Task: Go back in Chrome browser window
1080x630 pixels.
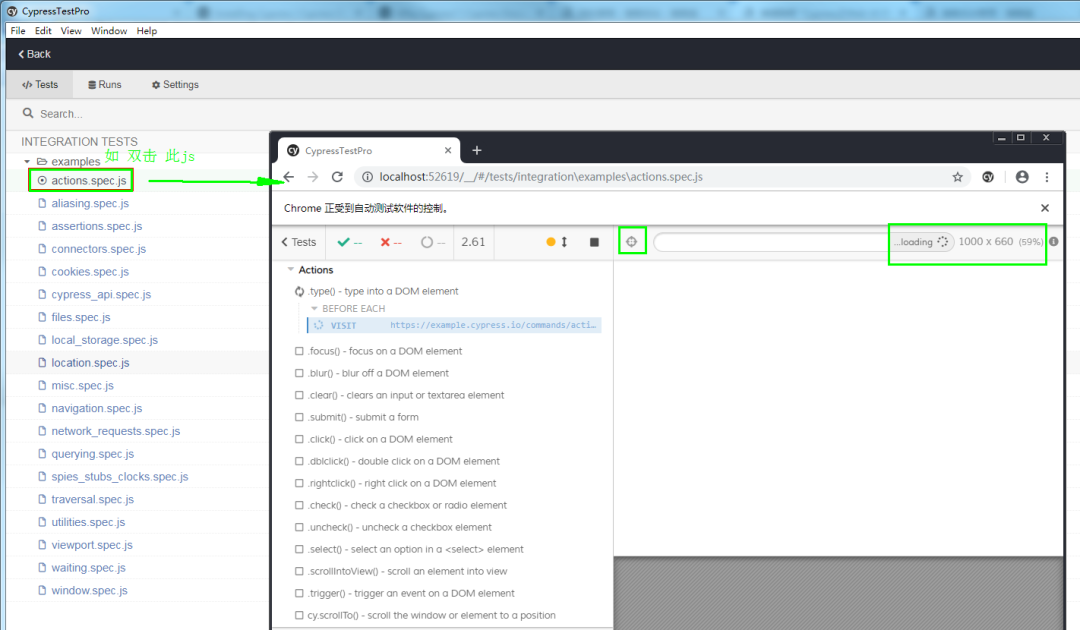Action: pos(289,177)
